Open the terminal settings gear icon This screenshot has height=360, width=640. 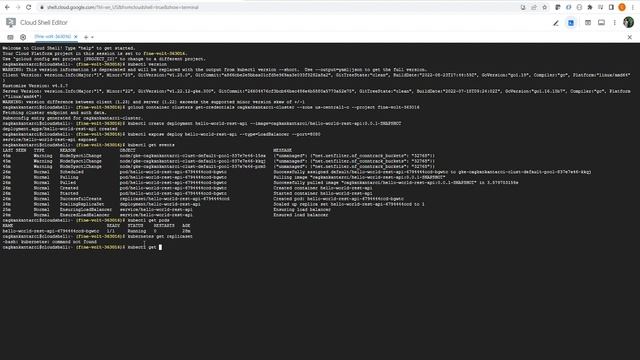click(23, 37)
